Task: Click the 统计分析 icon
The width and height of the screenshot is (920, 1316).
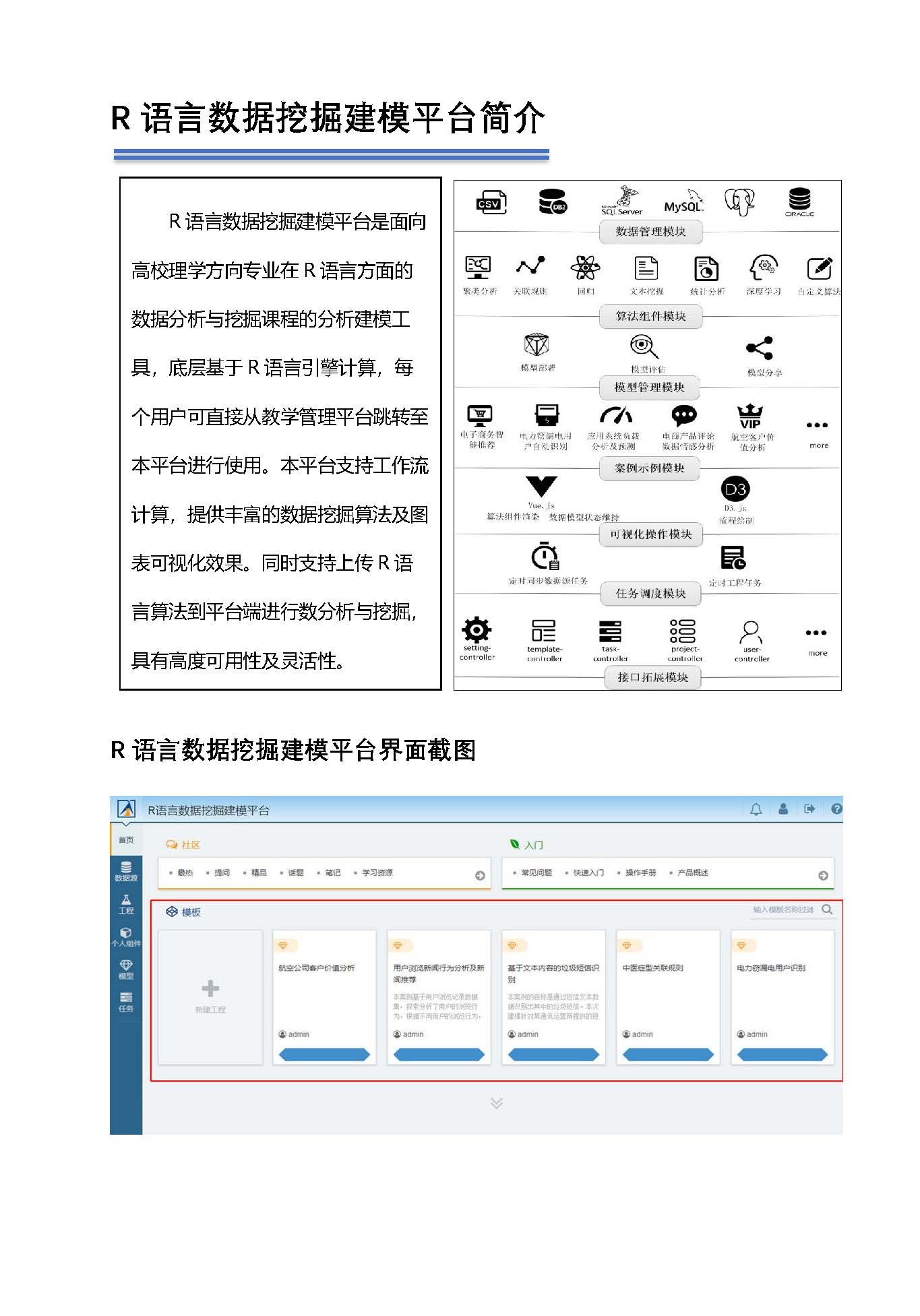Action: [706, 268]
